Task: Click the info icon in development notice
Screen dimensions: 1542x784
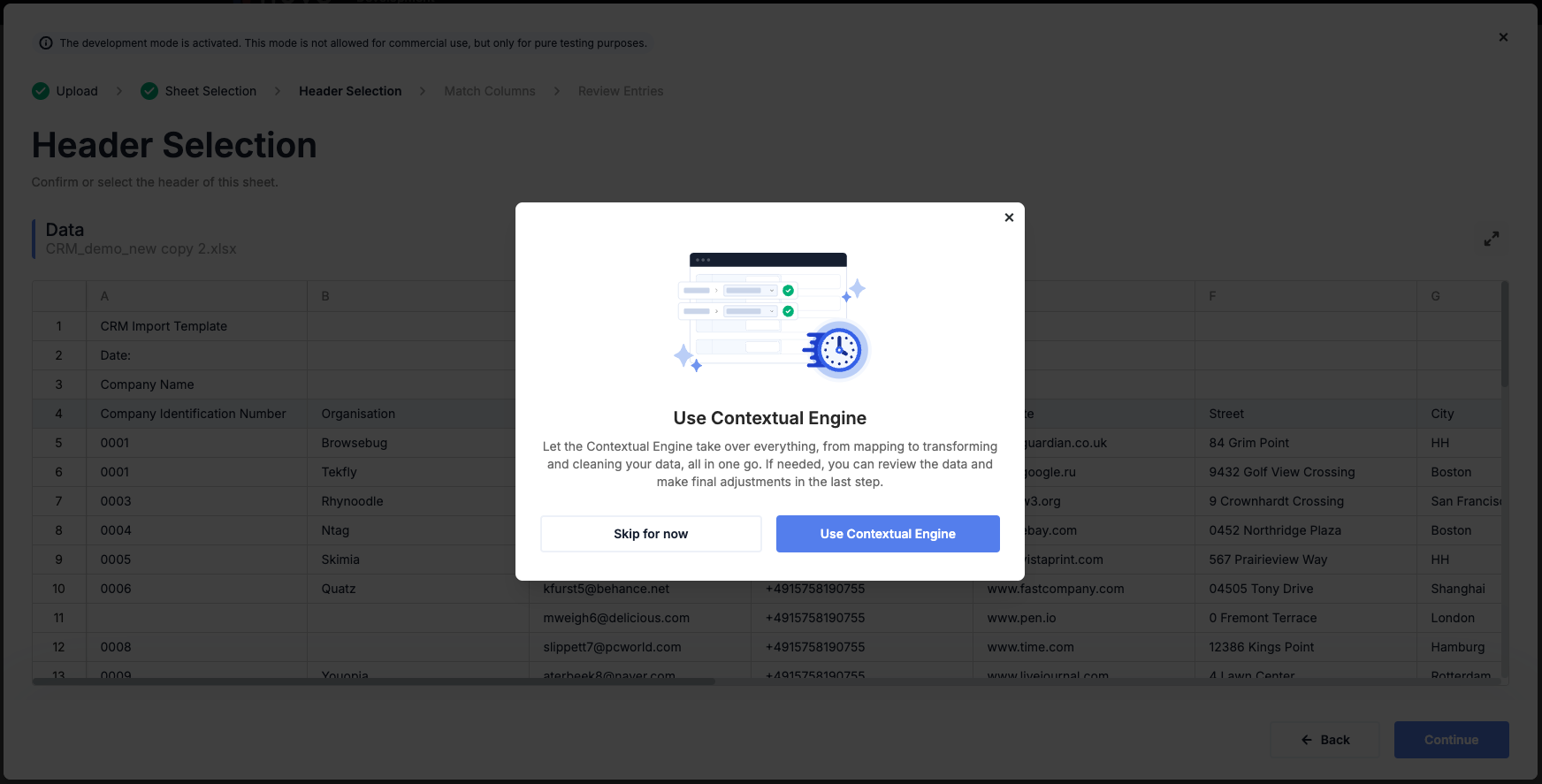Action: click(x=46, y=43)
